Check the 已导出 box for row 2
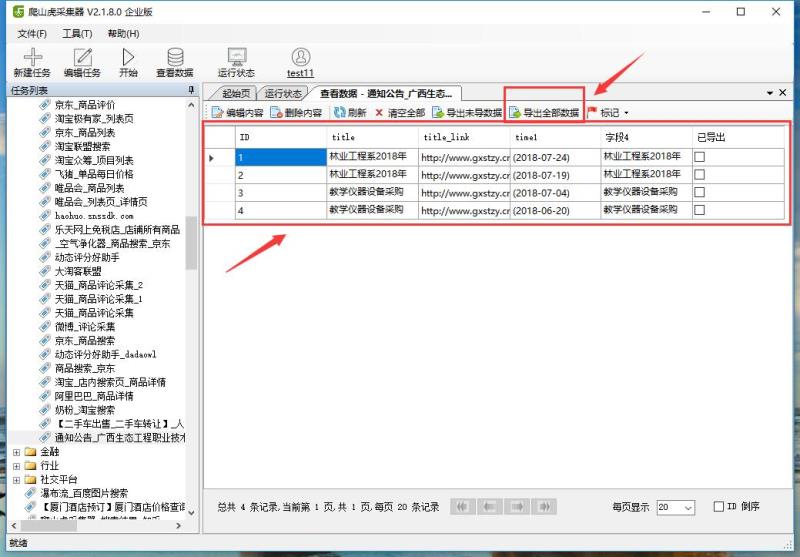Image resolution: width=800 pixels, height=557 pixels. [699, 175]
